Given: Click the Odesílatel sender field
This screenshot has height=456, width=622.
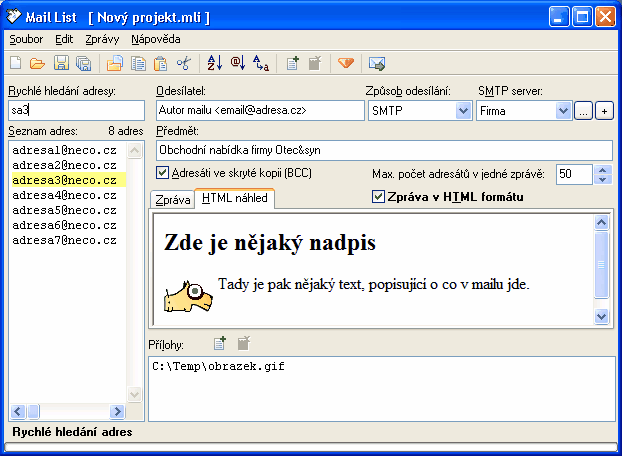Looking at the screenshot, I should point(260,110).
